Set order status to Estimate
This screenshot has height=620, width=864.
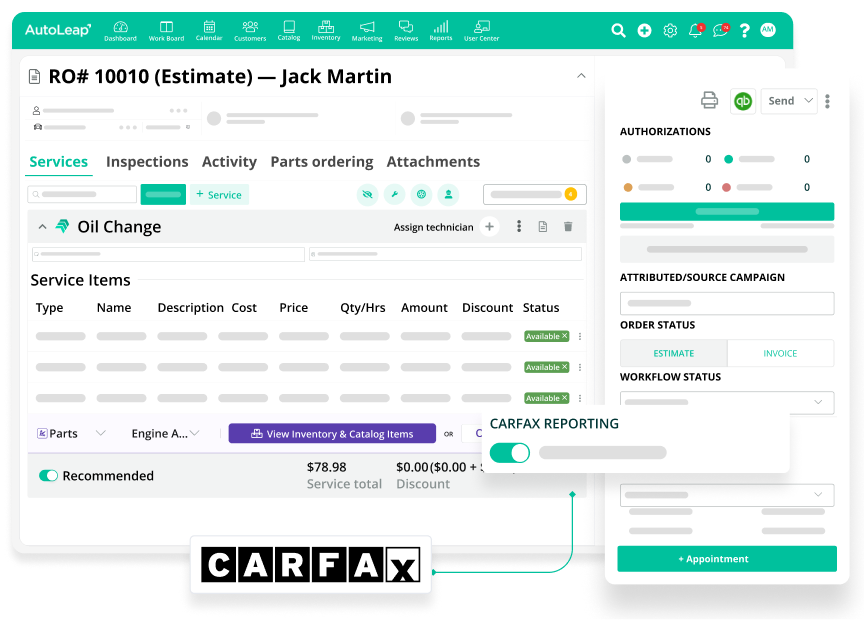(x=673, y=353)
